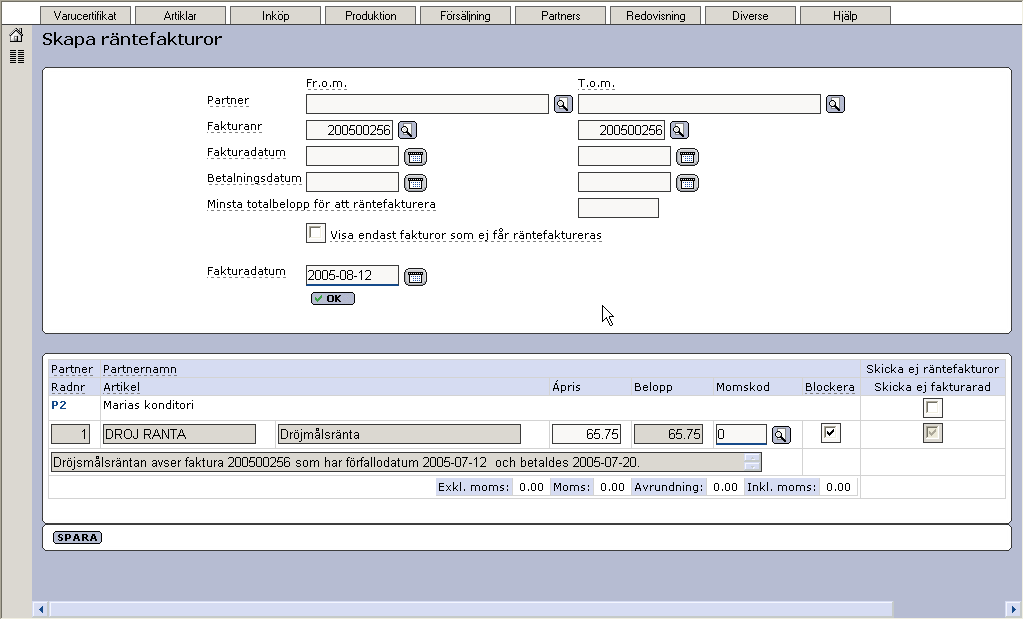The width and height of the screenshot is (1024, 620).
Task: Open the Produktion menu
Action: [370, 16]
